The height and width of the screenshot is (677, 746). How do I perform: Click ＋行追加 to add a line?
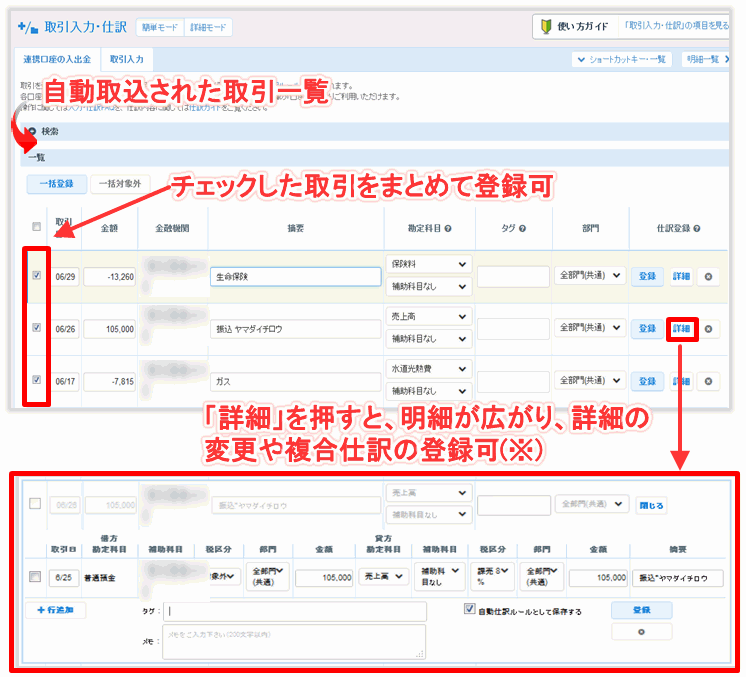(55, 610)
